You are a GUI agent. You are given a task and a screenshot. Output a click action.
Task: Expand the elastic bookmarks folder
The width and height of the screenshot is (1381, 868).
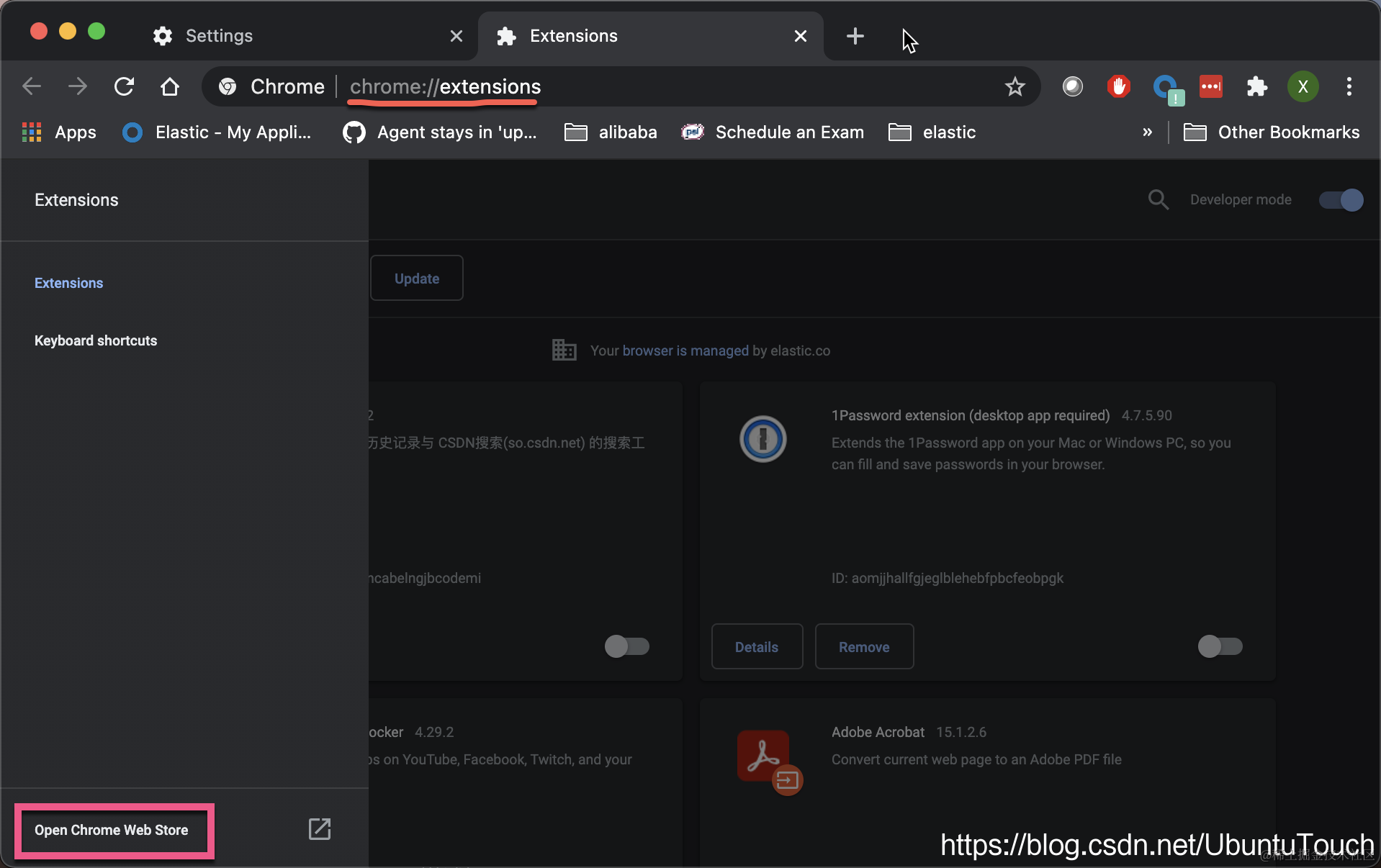pos(932,132)
